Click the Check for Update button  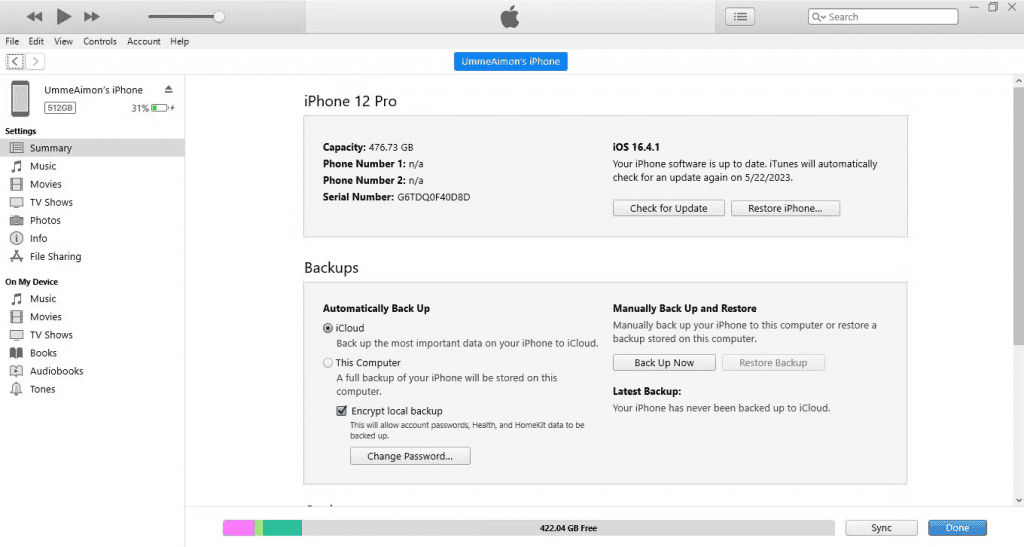[668, 208]
